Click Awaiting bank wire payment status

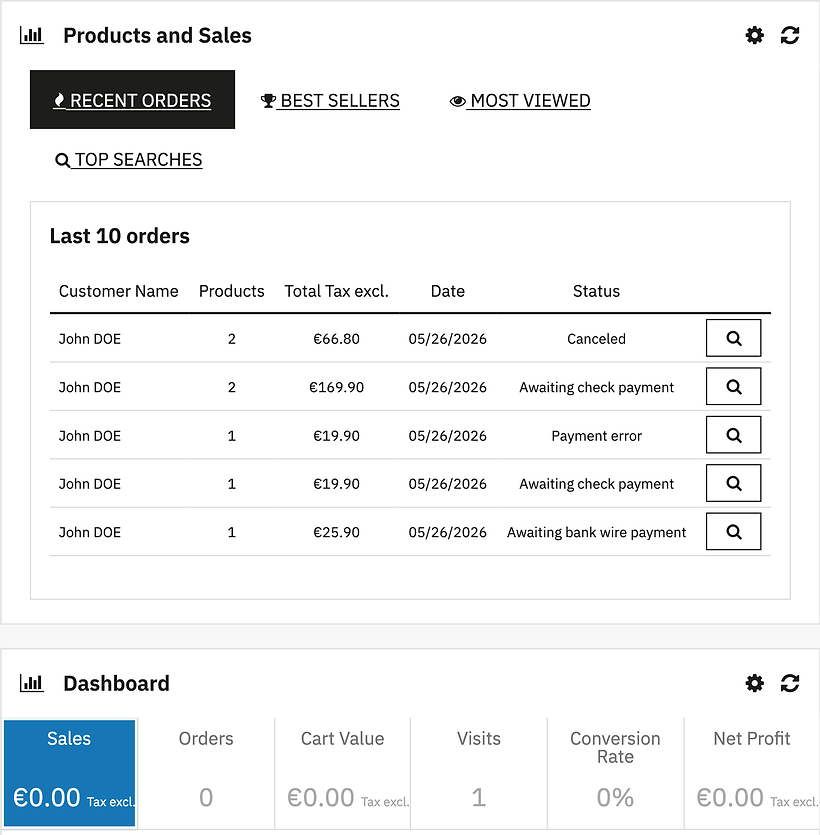[x=596, y=532]
